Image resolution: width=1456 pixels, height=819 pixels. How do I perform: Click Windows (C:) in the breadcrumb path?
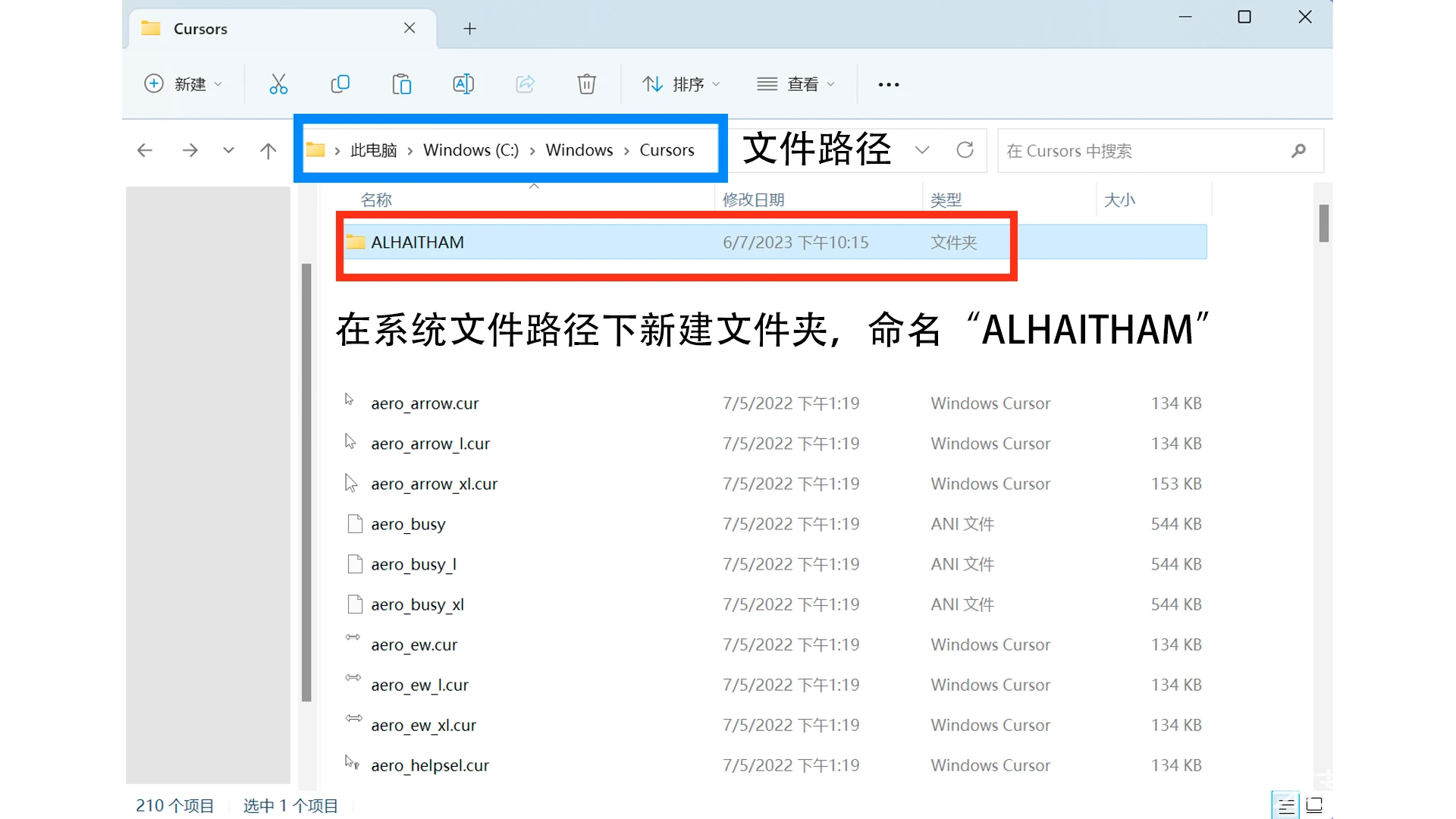tap(470, 150)
